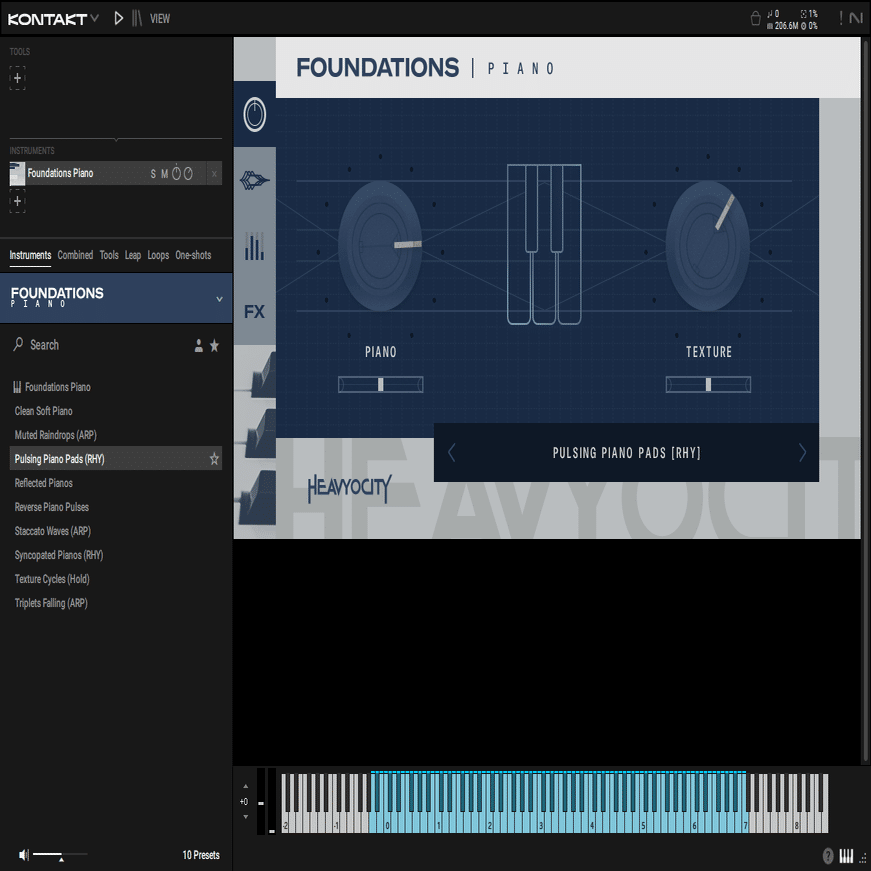Switch to the Loops tab
Screen dimensions: 871x871
tap(158, 255)
